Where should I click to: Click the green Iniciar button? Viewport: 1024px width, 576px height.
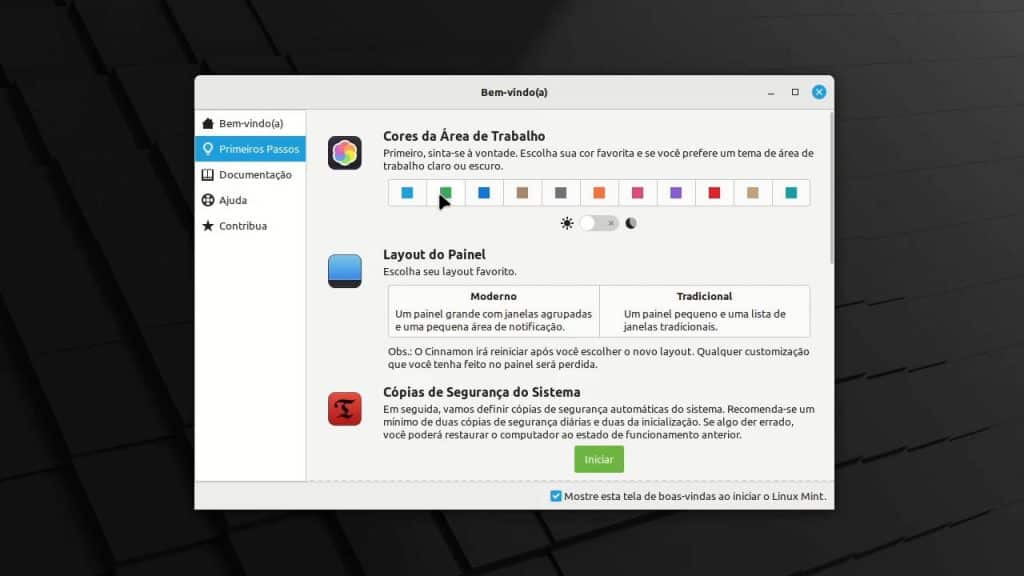click(598, 459)
